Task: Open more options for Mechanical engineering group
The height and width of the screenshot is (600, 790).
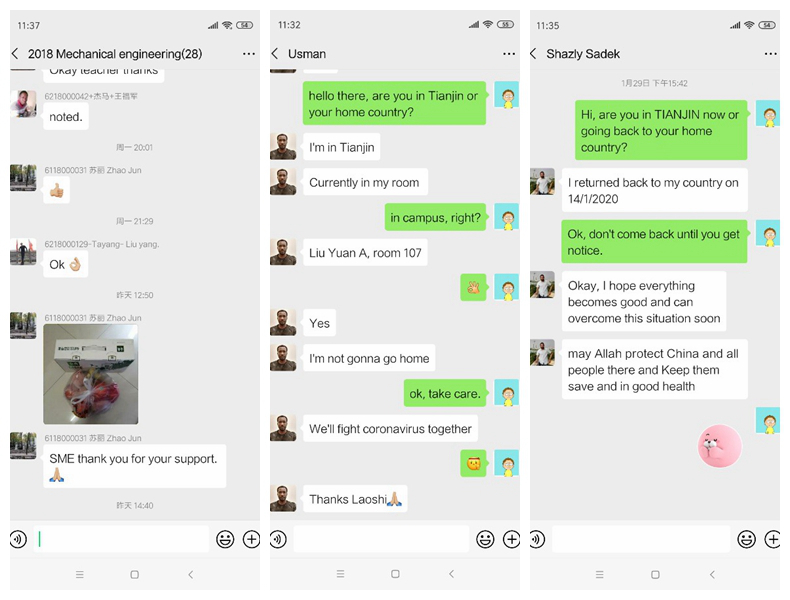Action: (x=249, y=53)
